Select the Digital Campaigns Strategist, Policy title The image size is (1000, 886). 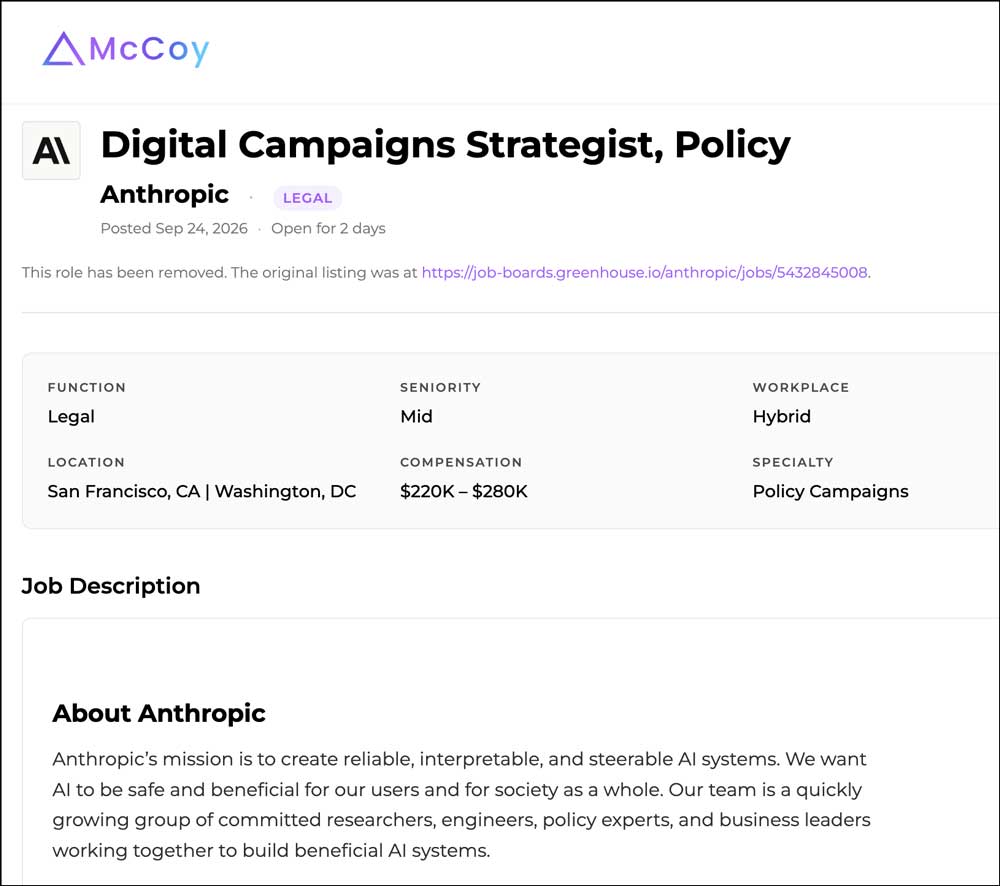[x=445, y=145]
